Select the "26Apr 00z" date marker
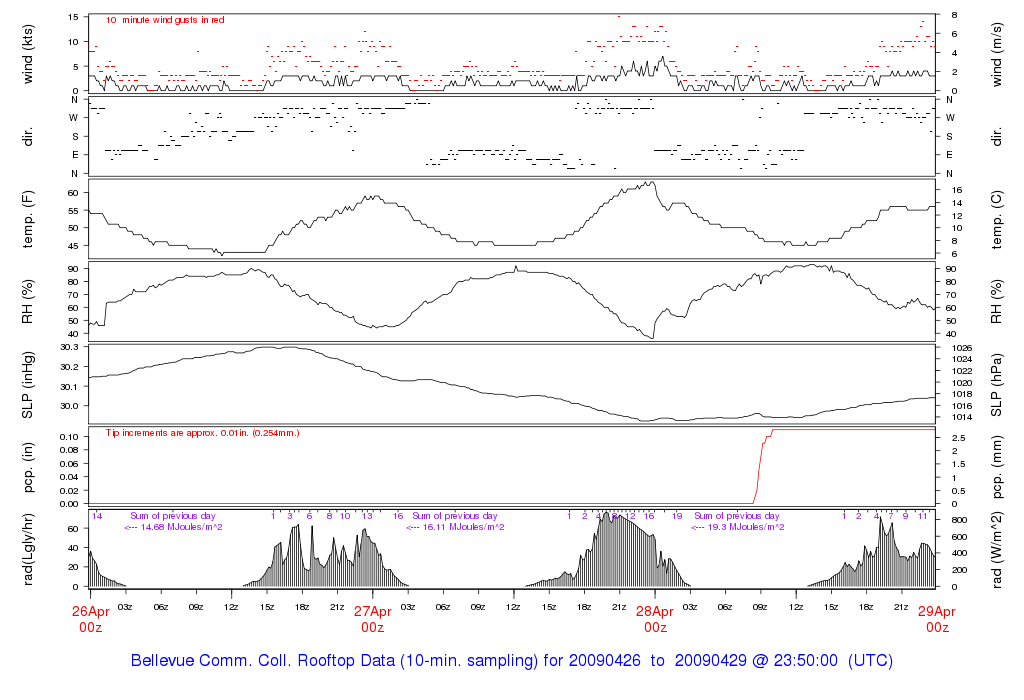This screenshot has width=1024, height=700. click(90, 619)
